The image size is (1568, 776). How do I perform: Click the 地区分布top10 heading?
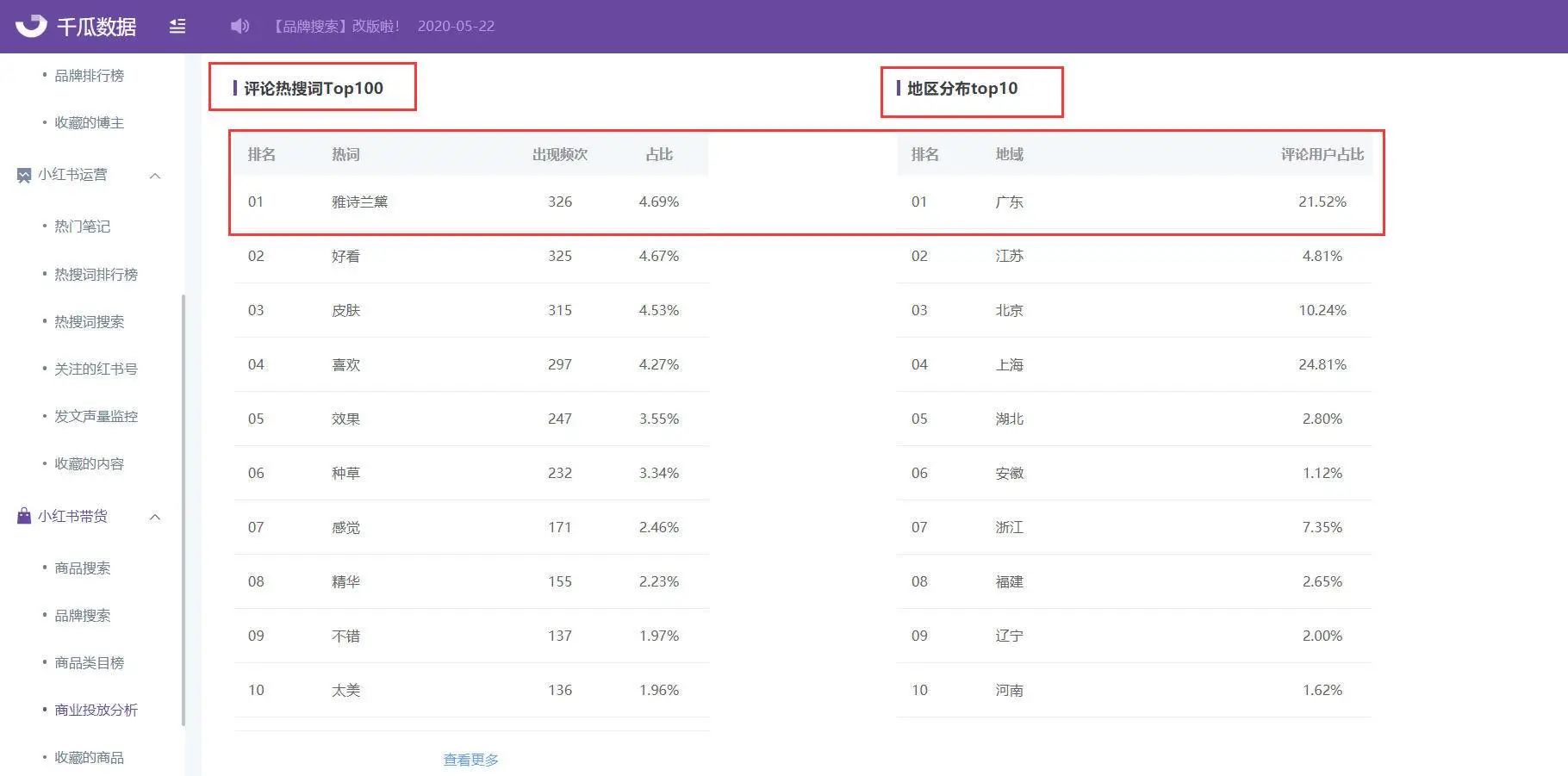961,88
